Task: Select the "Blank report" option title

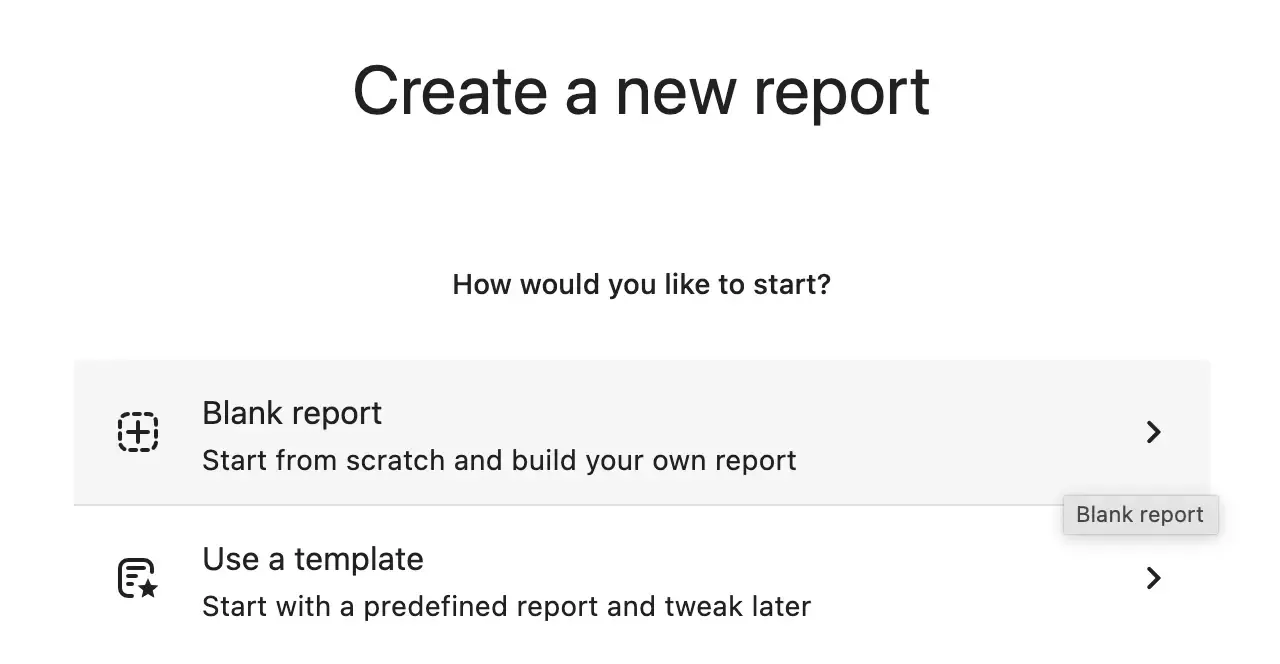Action: (292, 413)
